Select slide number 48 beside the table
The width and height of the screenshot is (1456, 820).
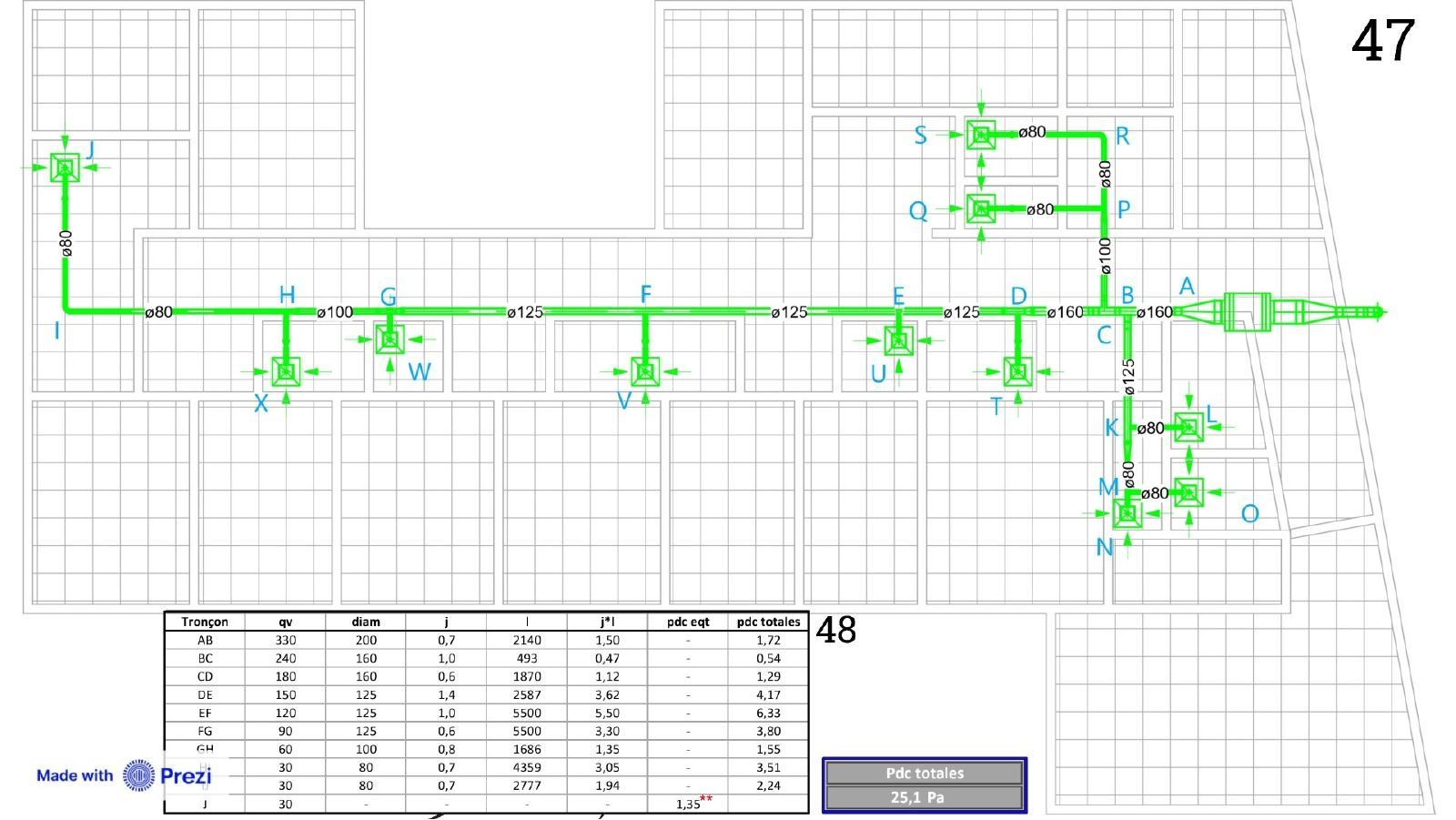pos(836,630)
